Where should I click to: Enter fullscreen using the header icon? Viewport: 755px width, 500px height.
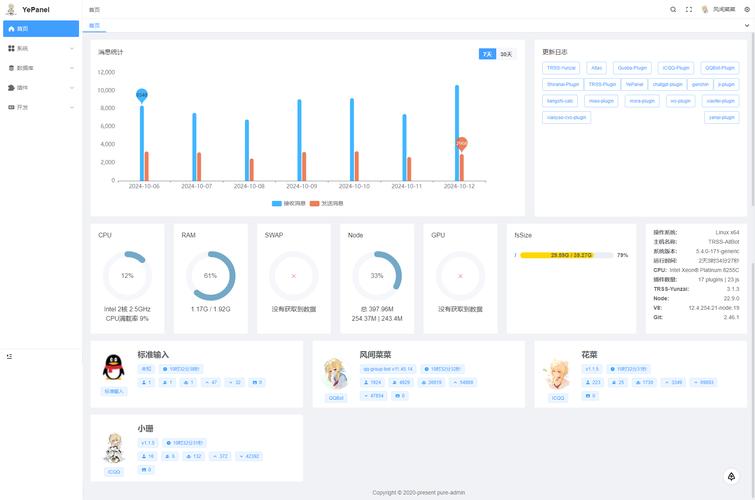tap(687, 9)
